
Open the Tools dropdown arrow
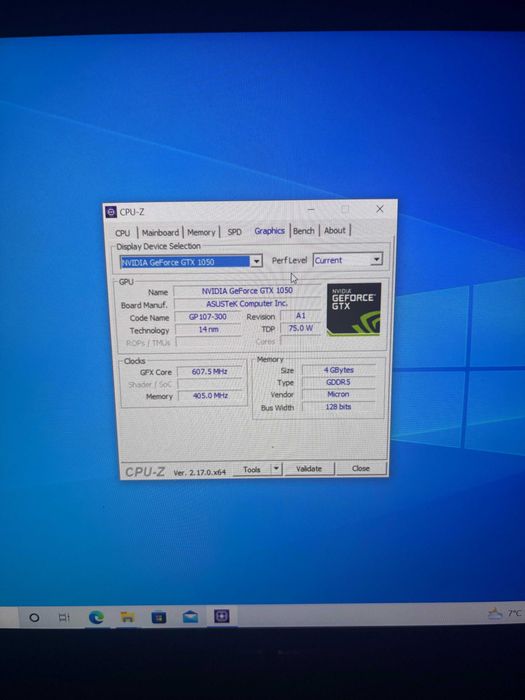pyautogui.click(x=276, y=469)
